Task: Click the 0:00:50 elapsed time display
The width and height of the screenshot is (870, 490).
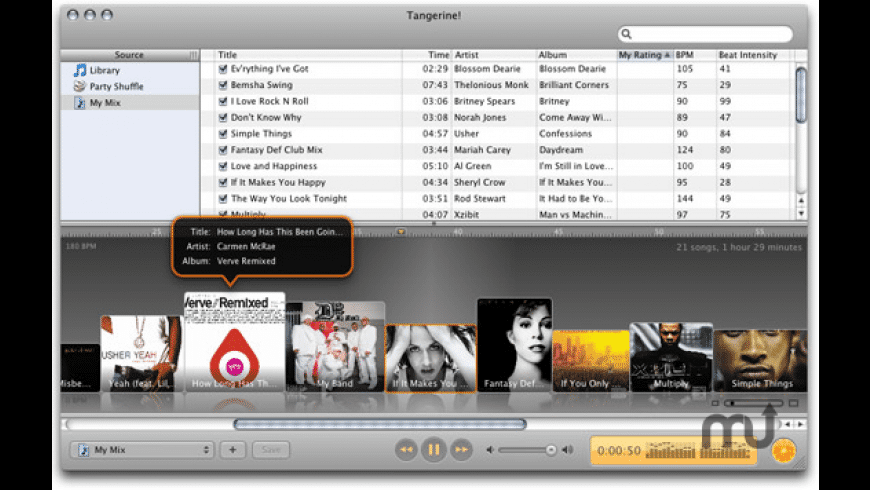Action: click(x=619, y=451)
